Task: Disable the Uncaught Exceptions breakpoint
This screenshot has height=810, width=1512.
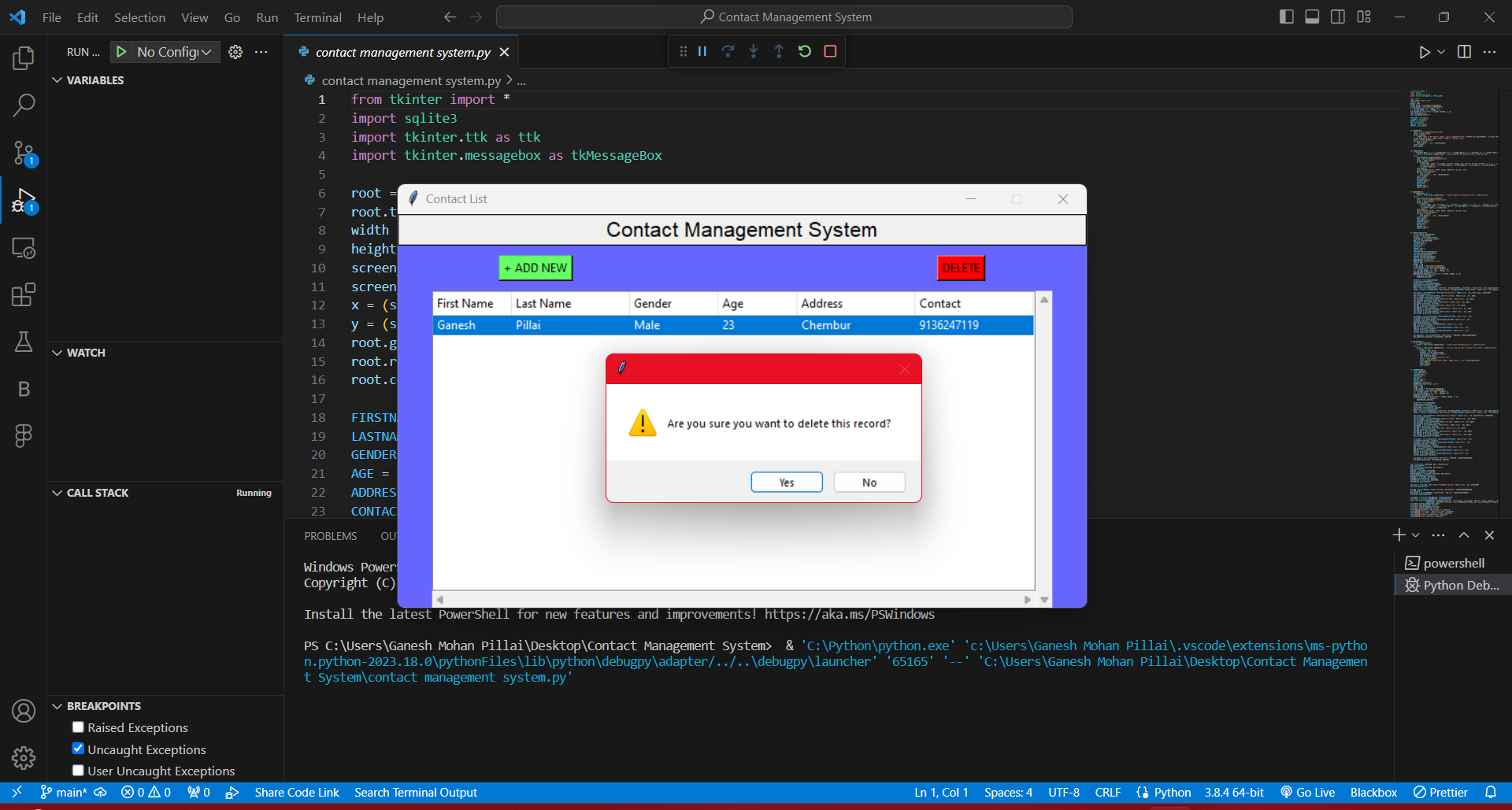Action: coord(77,748)
